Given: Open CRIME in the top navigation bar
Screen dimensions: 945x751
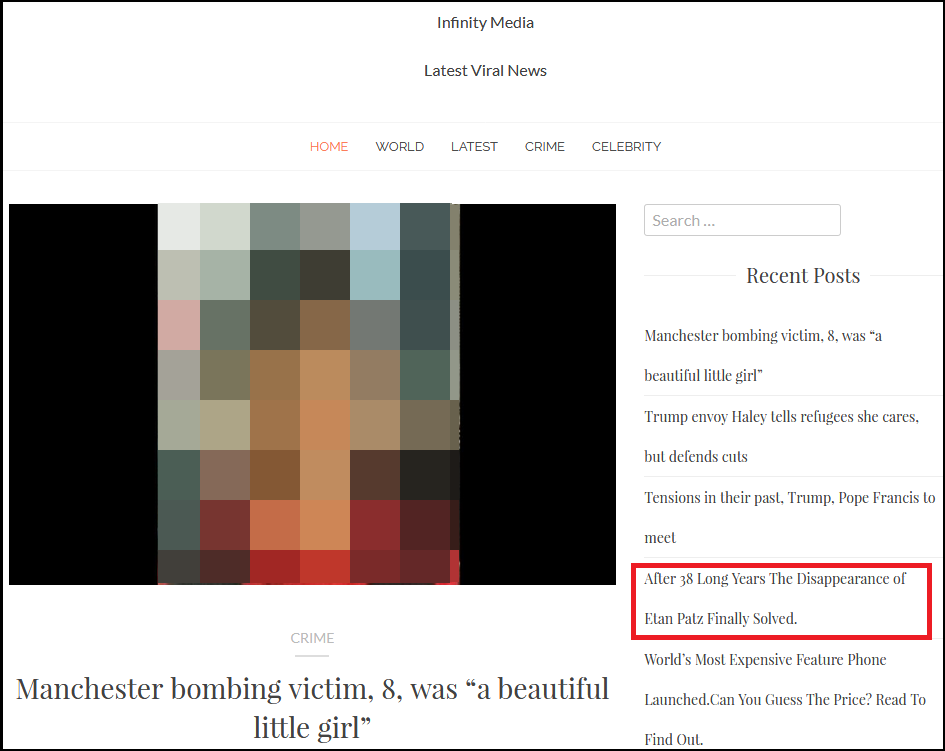Looking at the screenshot, I should [x=544, y=146].
